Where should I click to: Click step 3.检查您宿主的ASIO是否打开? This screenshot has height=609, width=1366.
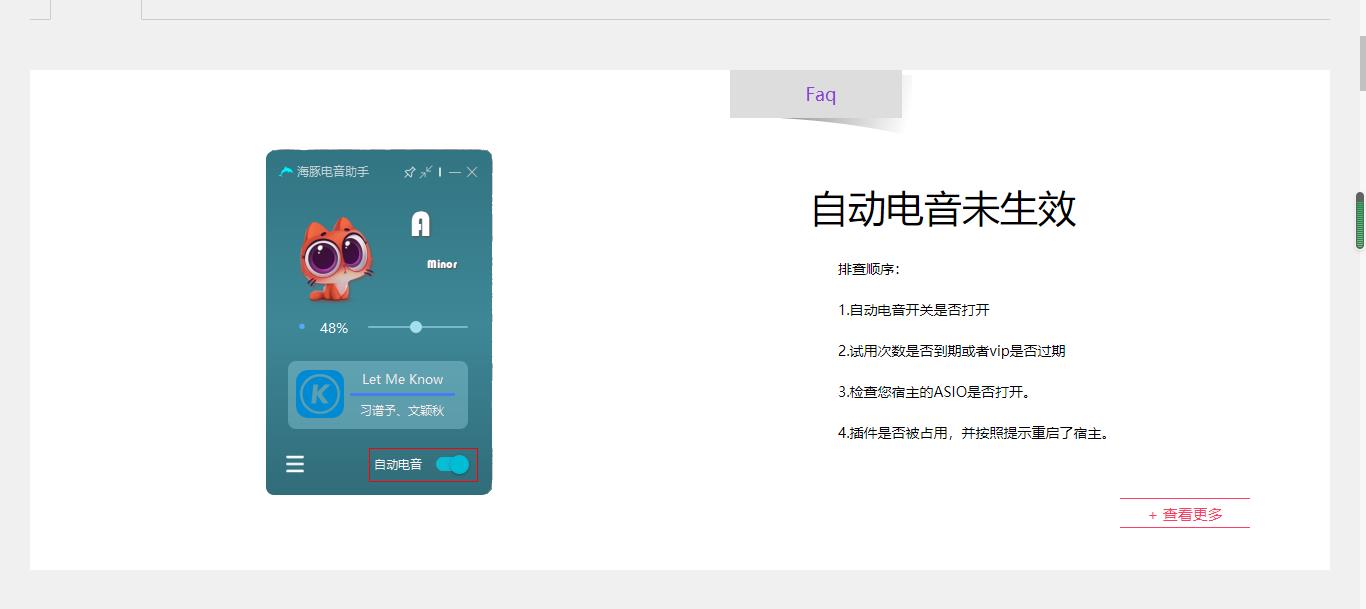934,392
